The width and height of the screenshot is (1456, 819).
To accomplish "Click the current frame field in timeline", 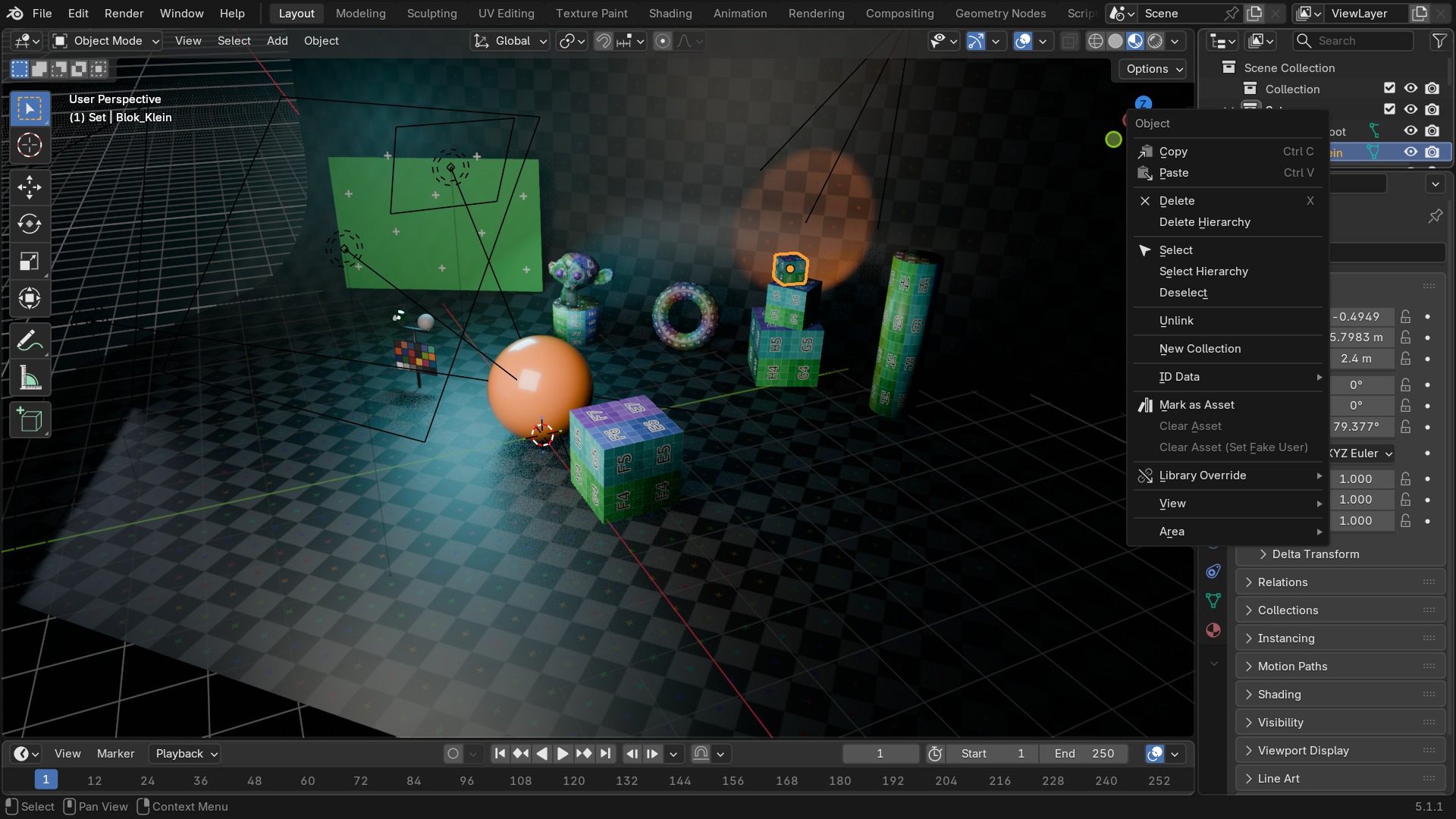I will 880,753.
